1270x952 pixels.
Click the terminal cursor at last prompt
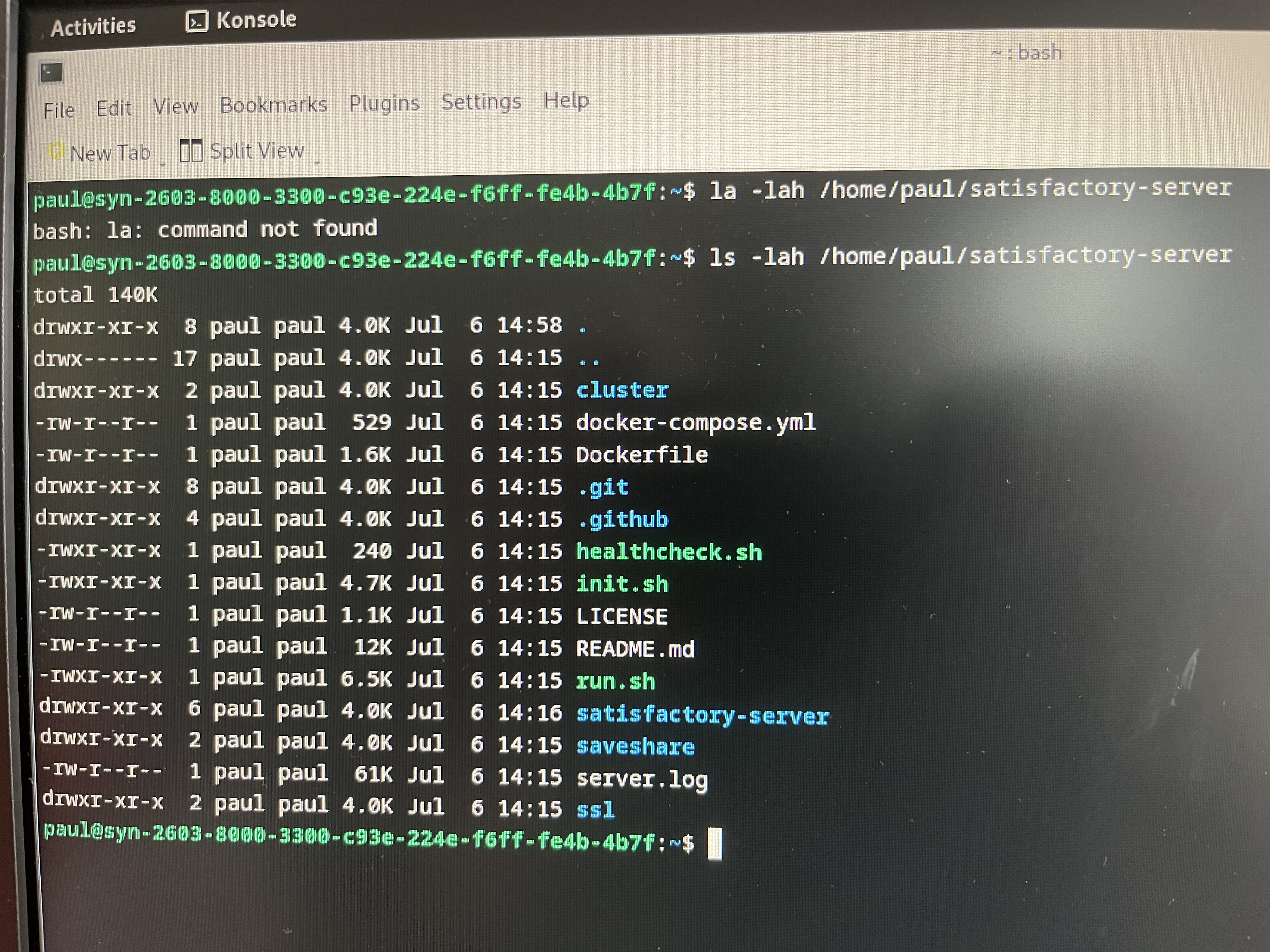tap(715, 843)
